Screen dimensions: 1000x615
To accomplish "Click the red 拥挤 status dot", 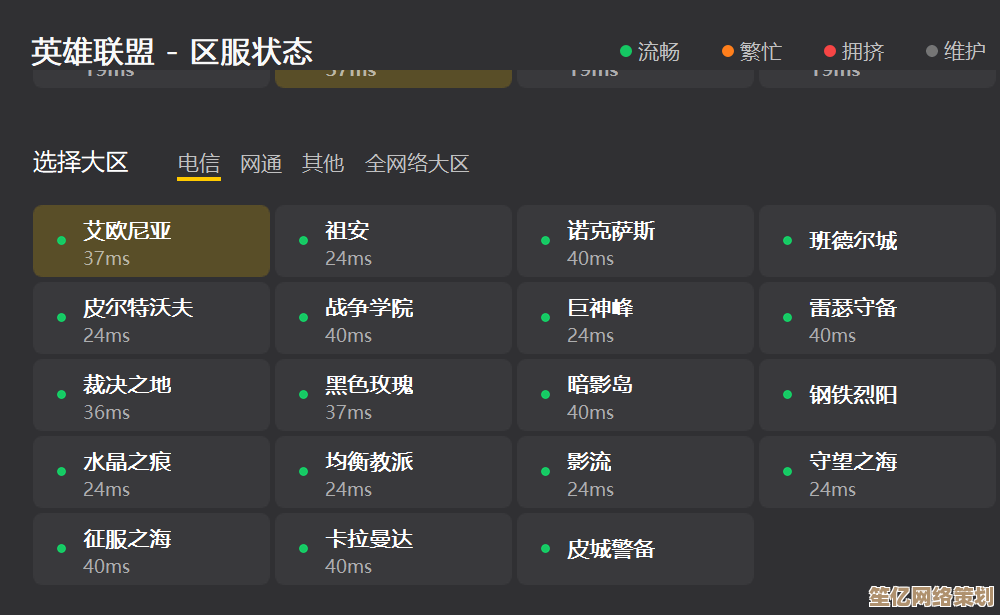I will point(830,51).
